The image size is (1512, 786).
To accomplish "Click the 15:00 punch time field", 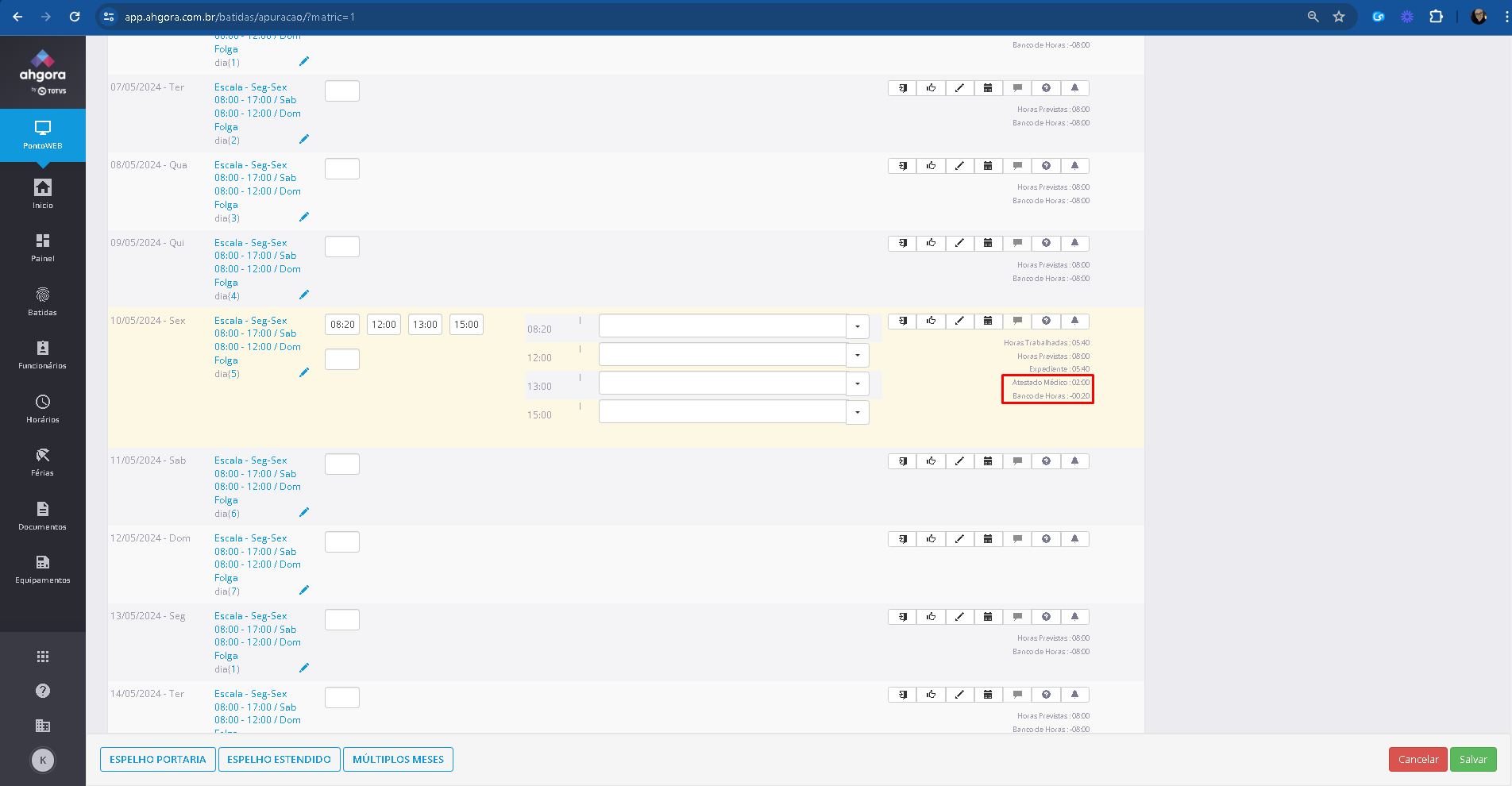I will pos(466,324).
